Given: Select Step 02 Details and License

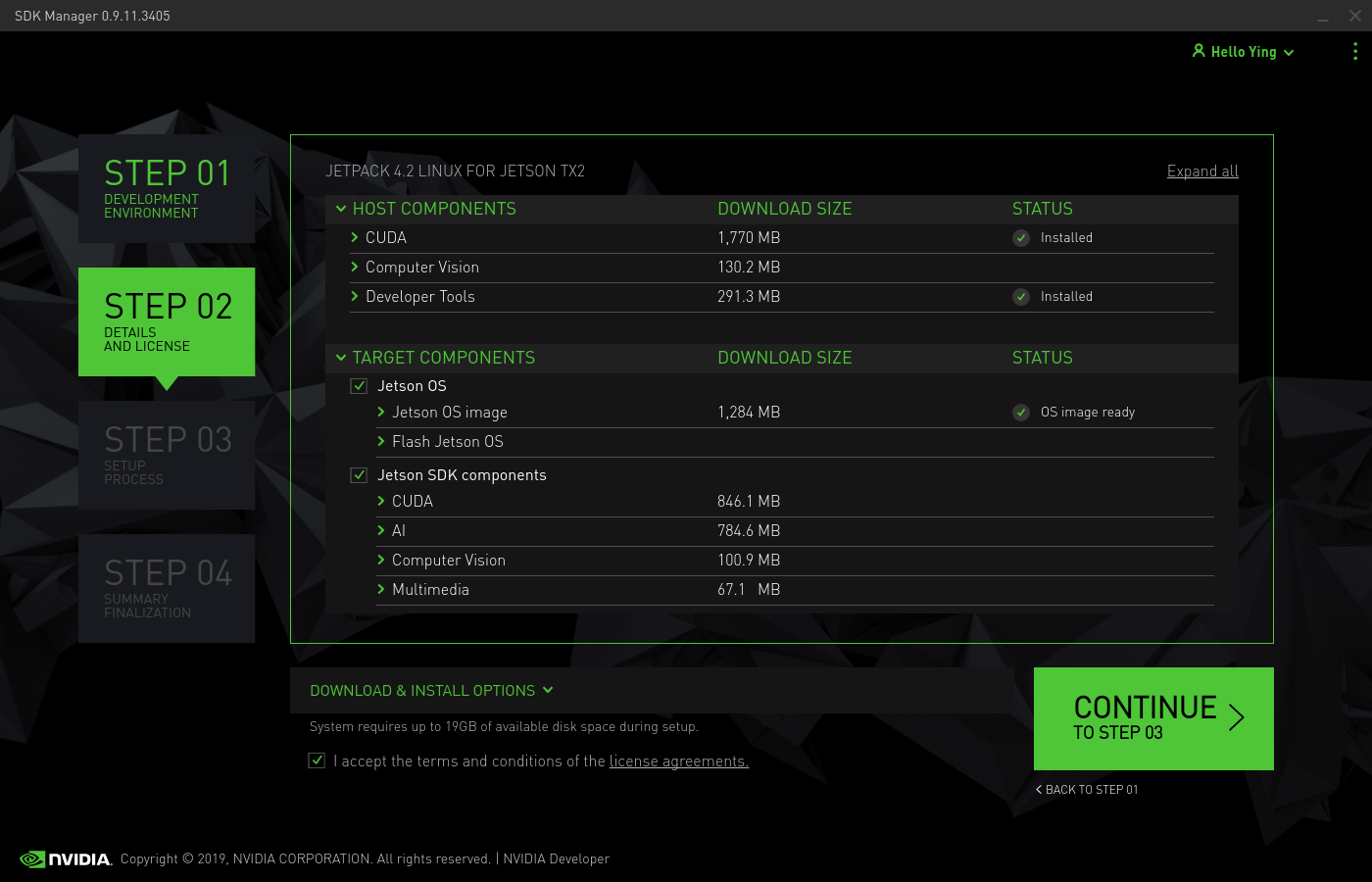Looking at the screenshot, I should [x=167, y=321].
